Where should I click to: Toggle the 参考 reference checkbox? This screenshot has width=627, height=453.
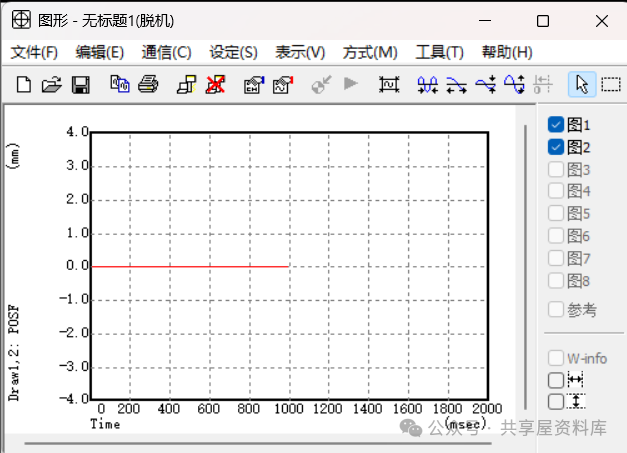point(556,309)
